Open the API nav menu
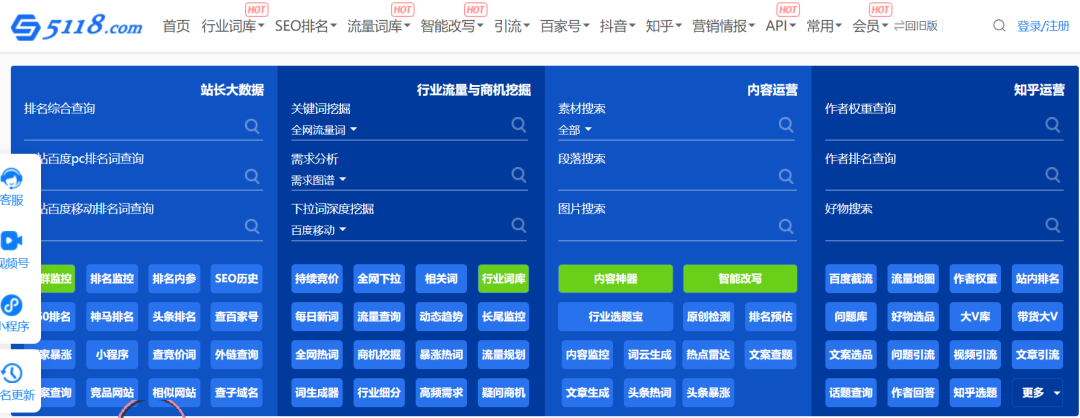Viewport: 1080px width, 418px height. coord(781,26)
